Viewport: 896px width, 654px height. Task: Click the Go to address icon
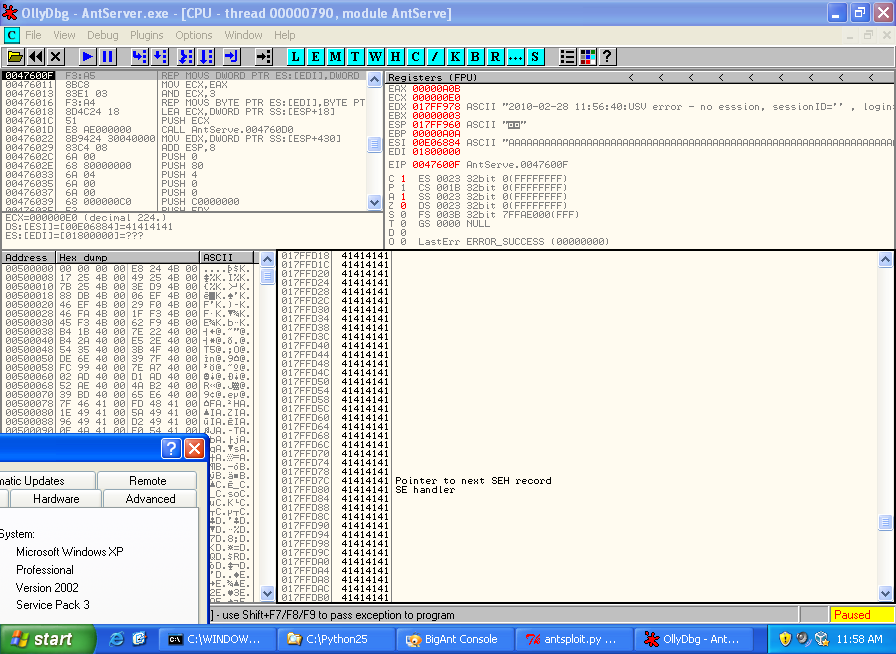click(263, 57)
